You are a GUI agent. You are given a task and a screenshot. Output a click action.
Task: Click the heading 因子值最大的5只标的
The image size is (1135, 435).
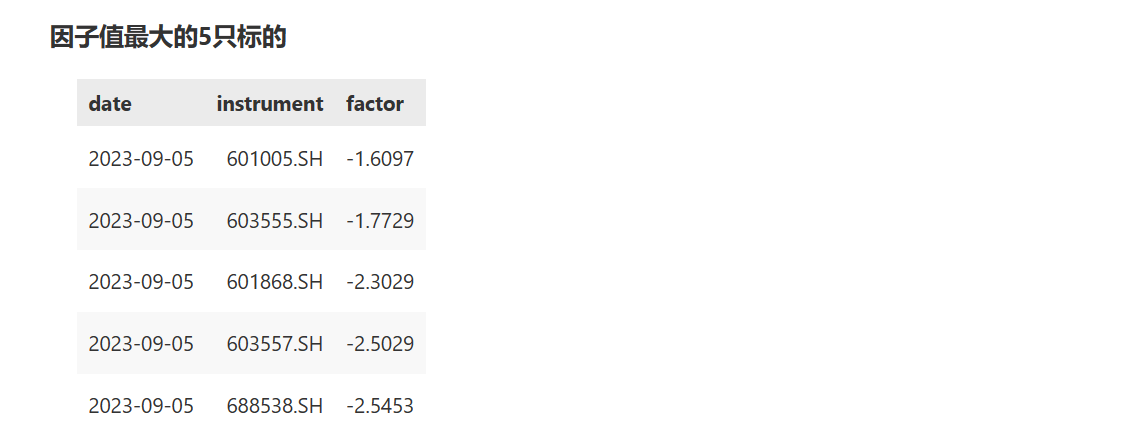tap(168, 38)
